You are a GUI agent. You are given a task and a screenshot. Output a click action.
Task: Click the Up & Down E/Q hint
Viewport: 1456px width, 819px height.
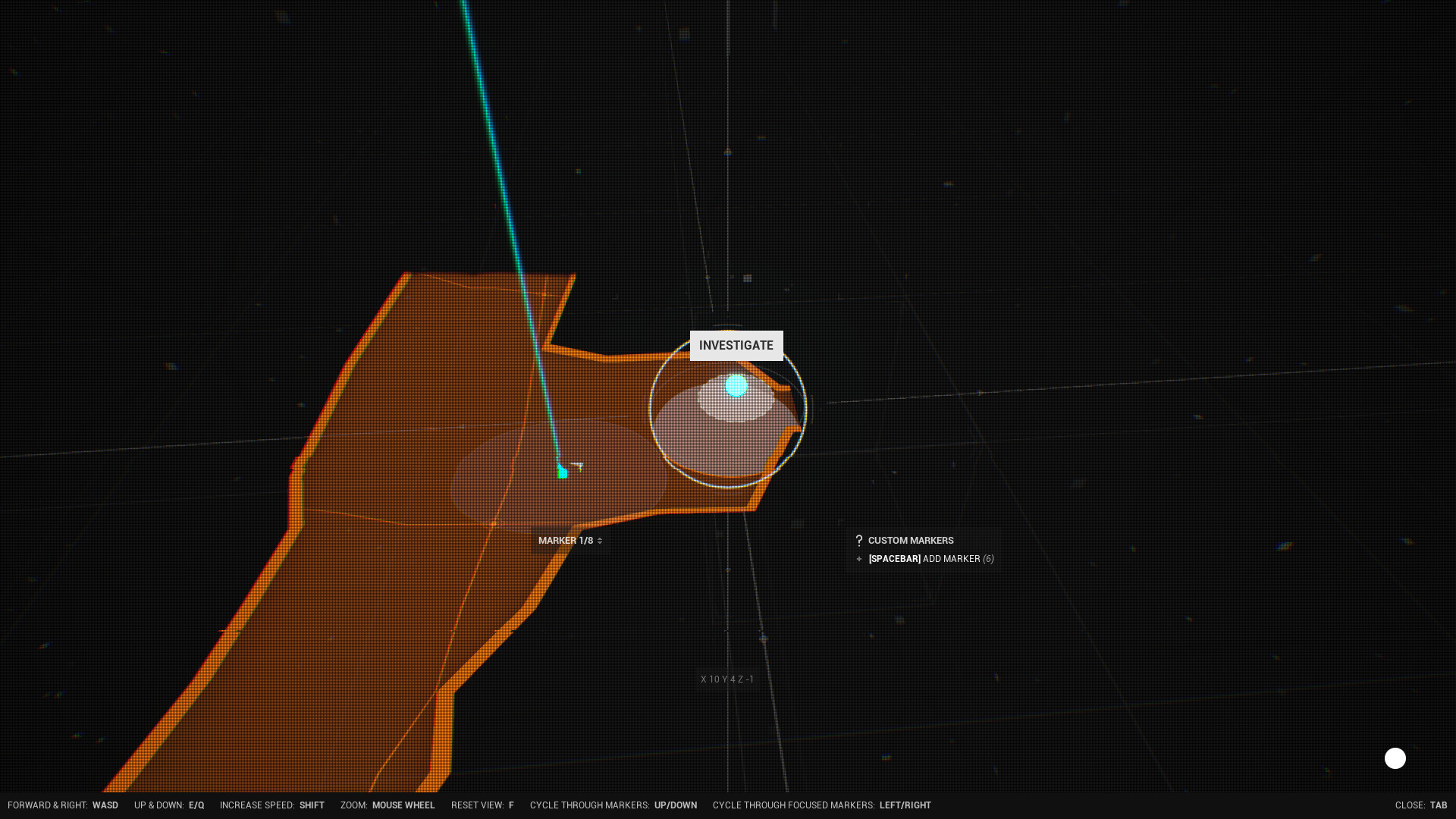tap(169, 805)
